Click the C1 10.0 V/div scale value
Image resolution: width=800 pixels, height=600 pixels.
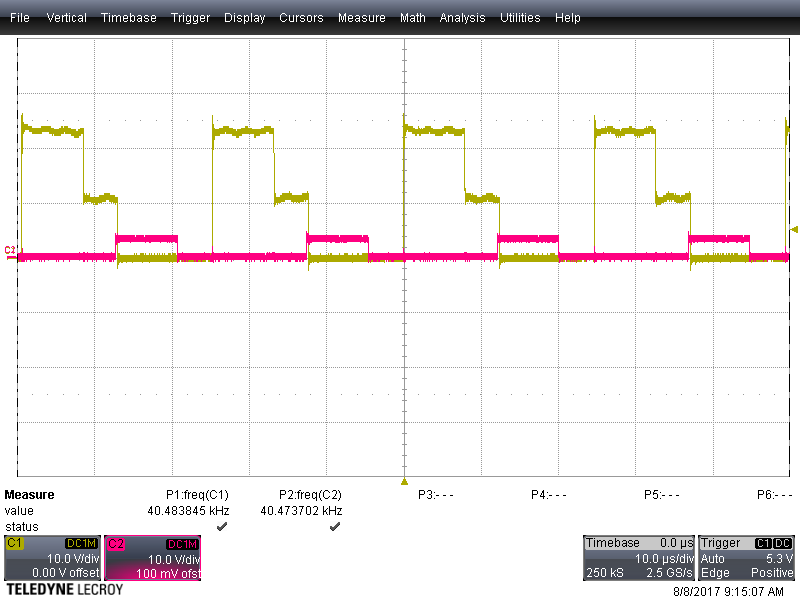(73, 559)
